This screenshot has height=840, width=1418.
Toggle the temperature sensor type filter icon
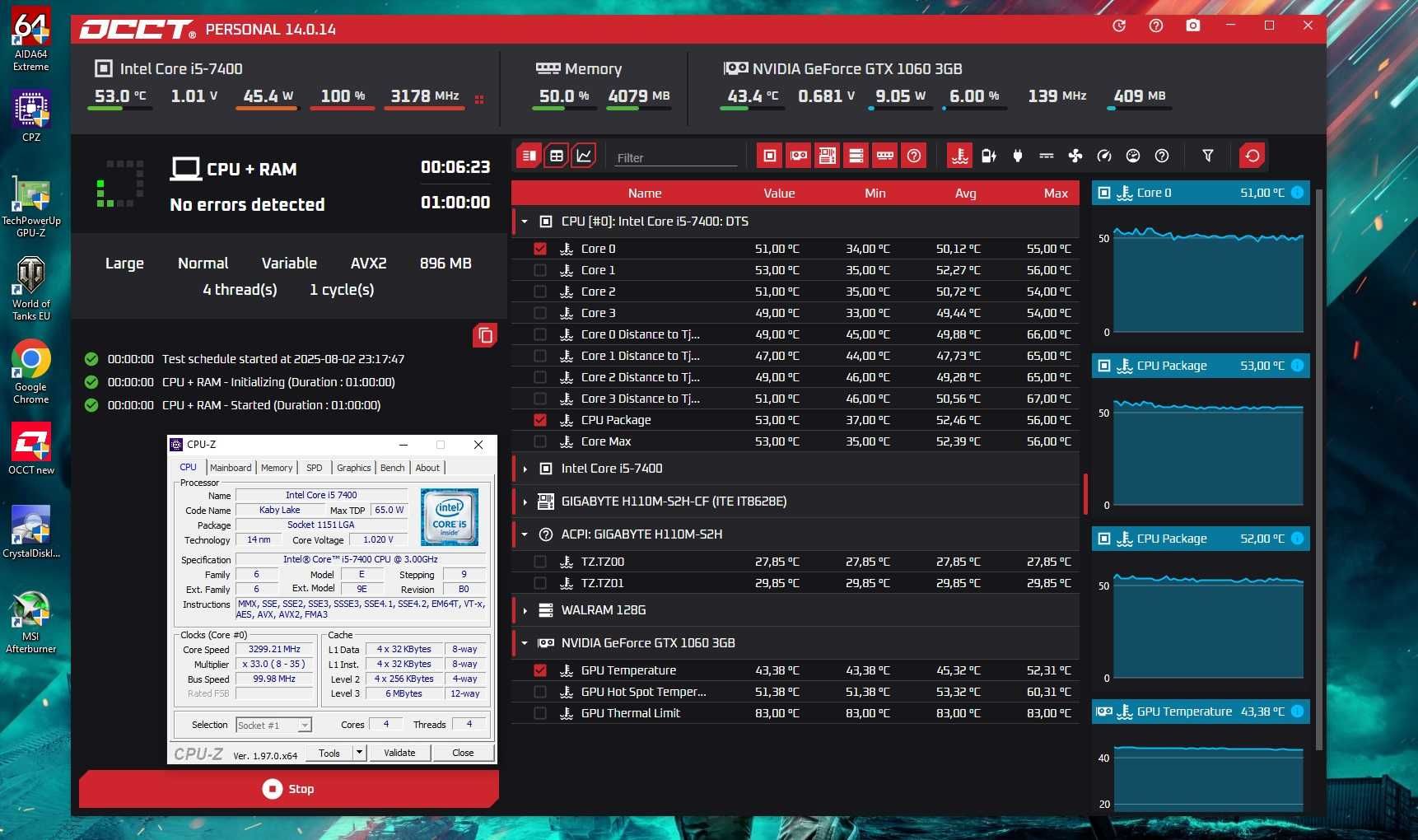click(x=960, y=156)
